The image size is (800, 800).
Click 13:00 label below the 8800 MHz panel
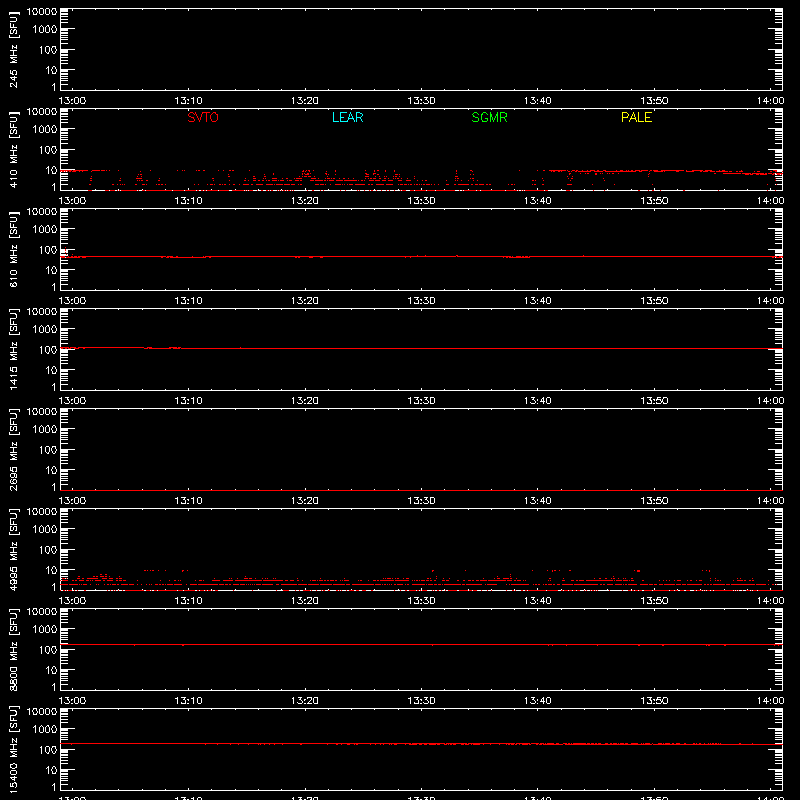(x=72, y=701)
